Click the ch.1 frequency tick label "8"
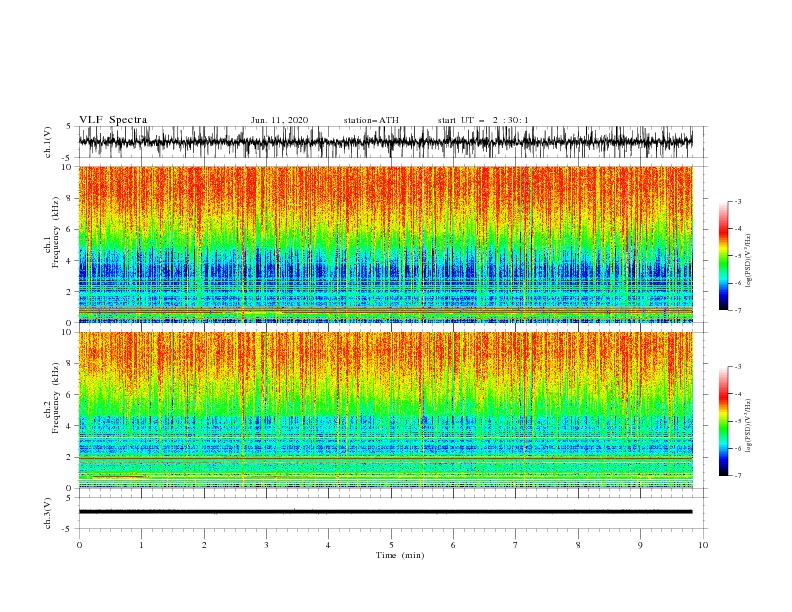Image resolution: width=792 pixels, height=612 pixels. 70,198
